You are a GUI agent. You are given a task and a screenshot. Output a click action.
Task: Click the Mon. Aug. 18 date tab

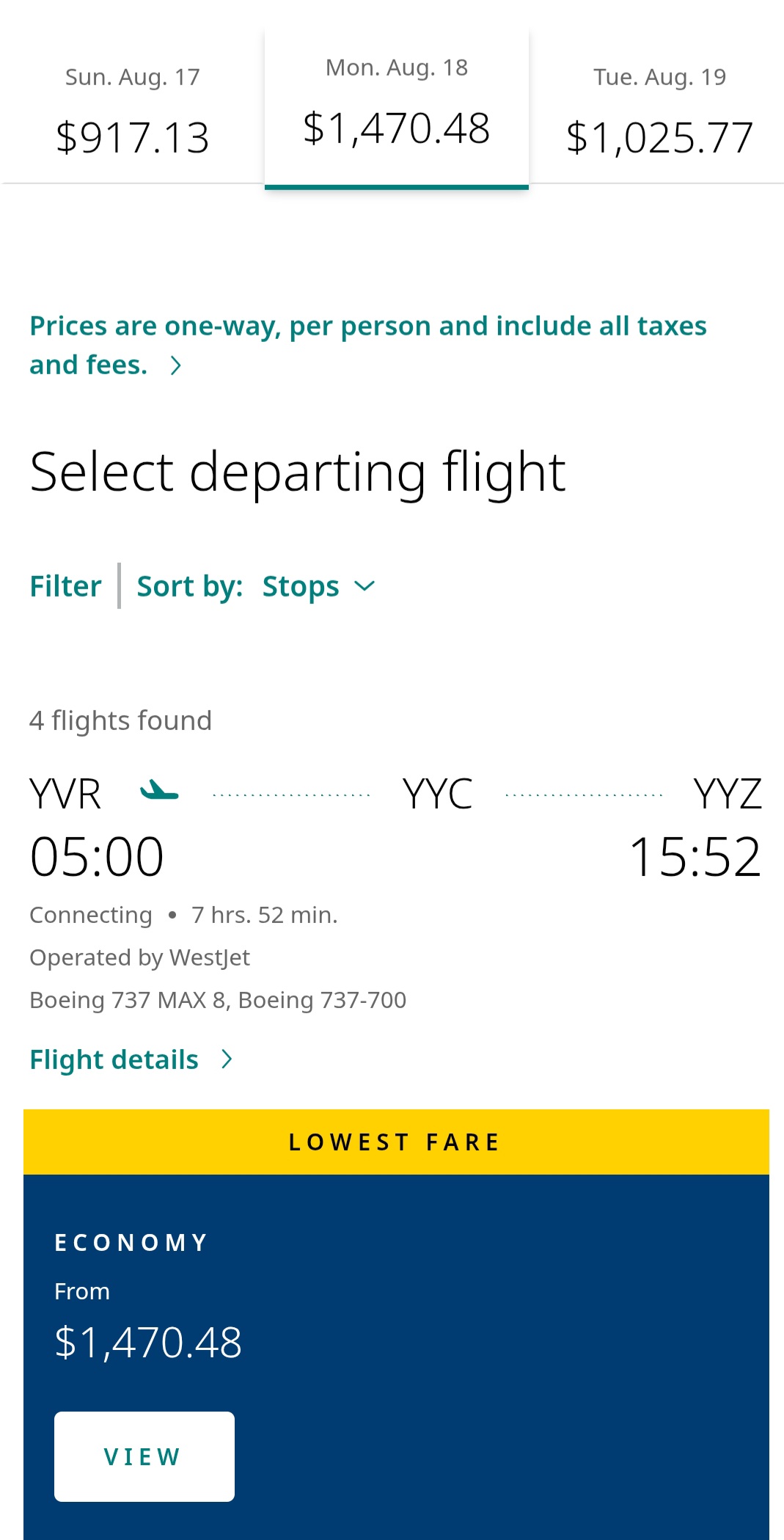click(x=396, y=106)
